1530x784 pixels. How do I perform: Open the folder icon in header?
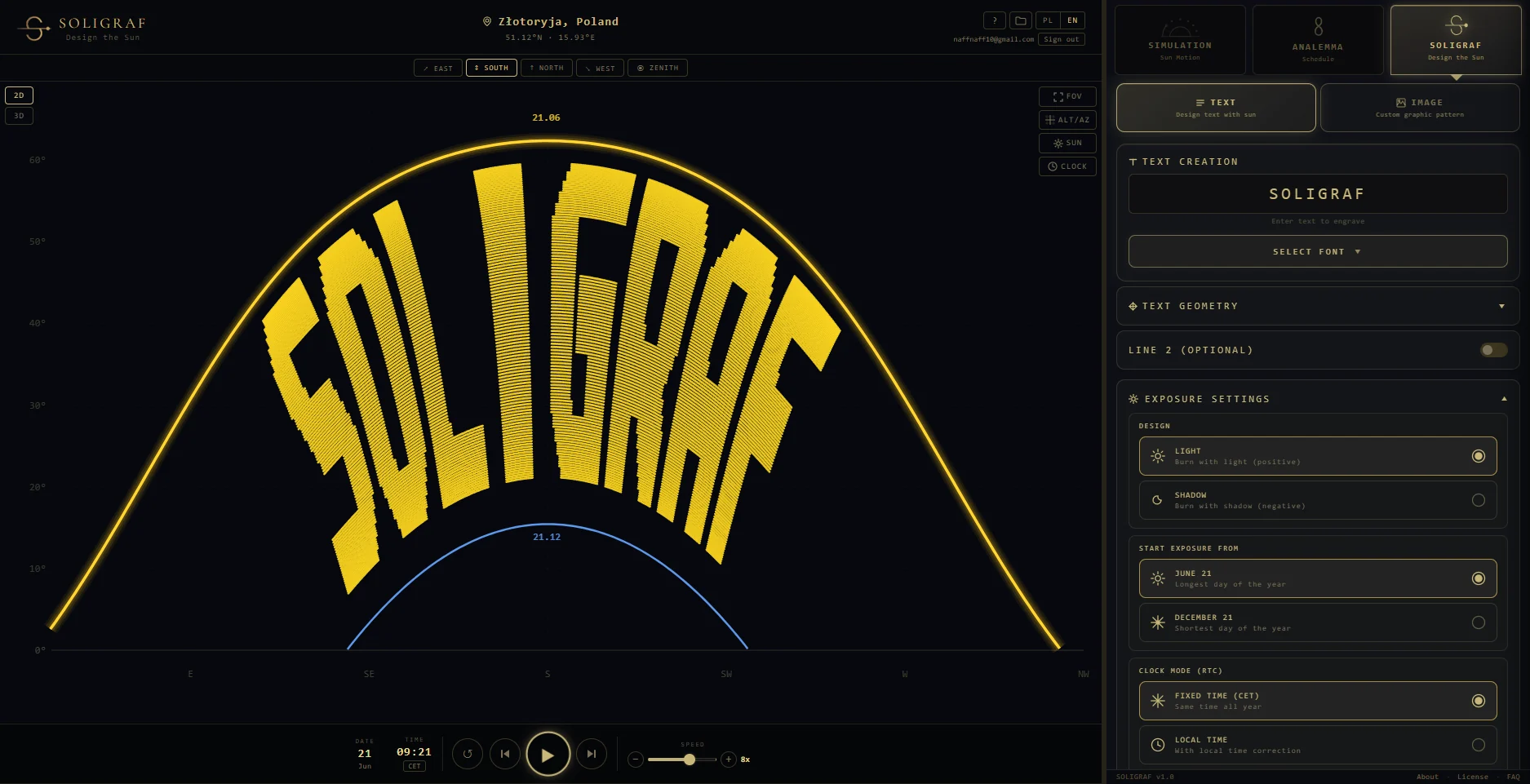tap(1021, 21)
